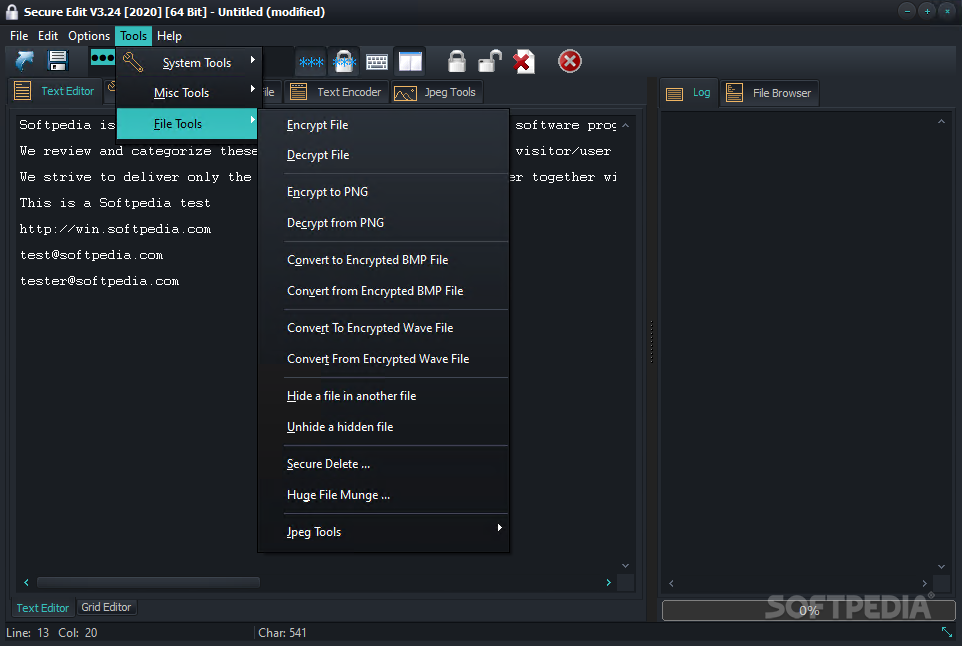This screenshot has height=646, width=962.
Task: Click the editor scroll right arrow
Action: (609, 582)
